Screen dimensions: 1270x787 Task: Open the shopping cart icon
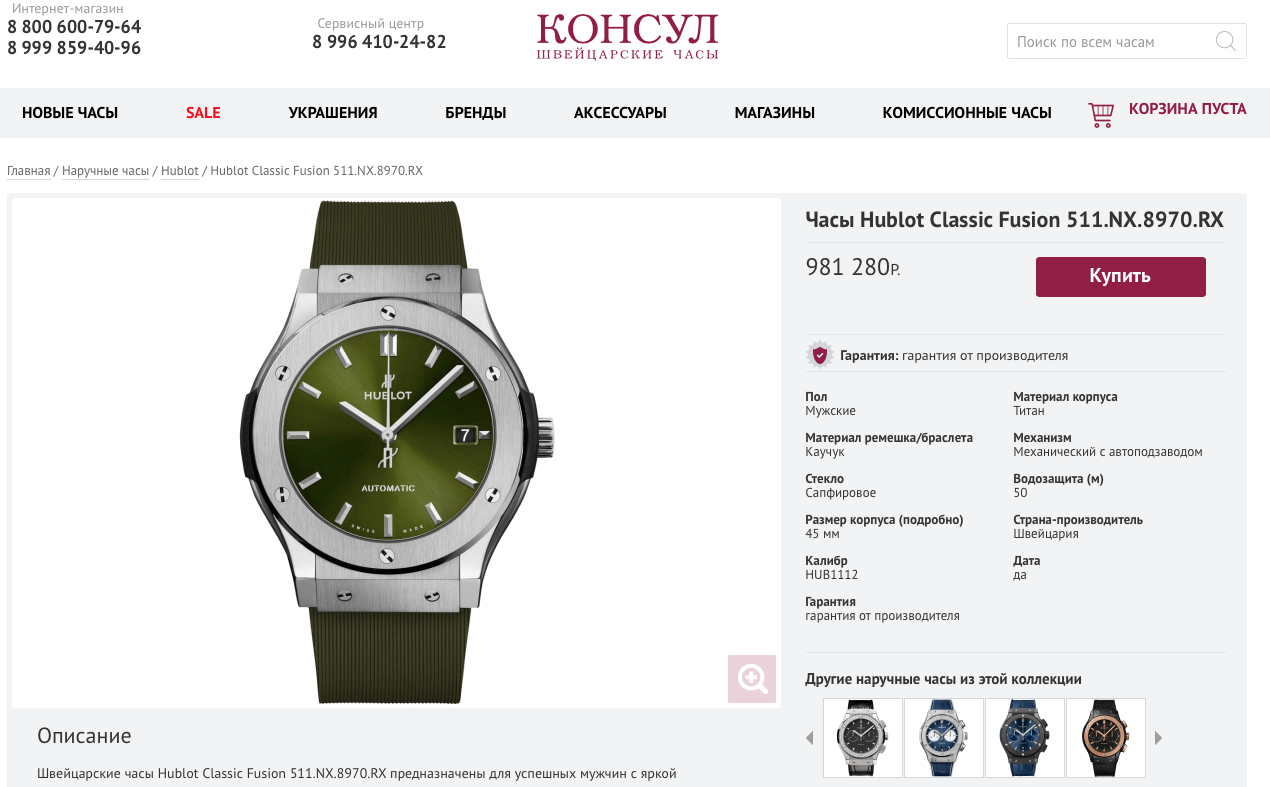1101,114
